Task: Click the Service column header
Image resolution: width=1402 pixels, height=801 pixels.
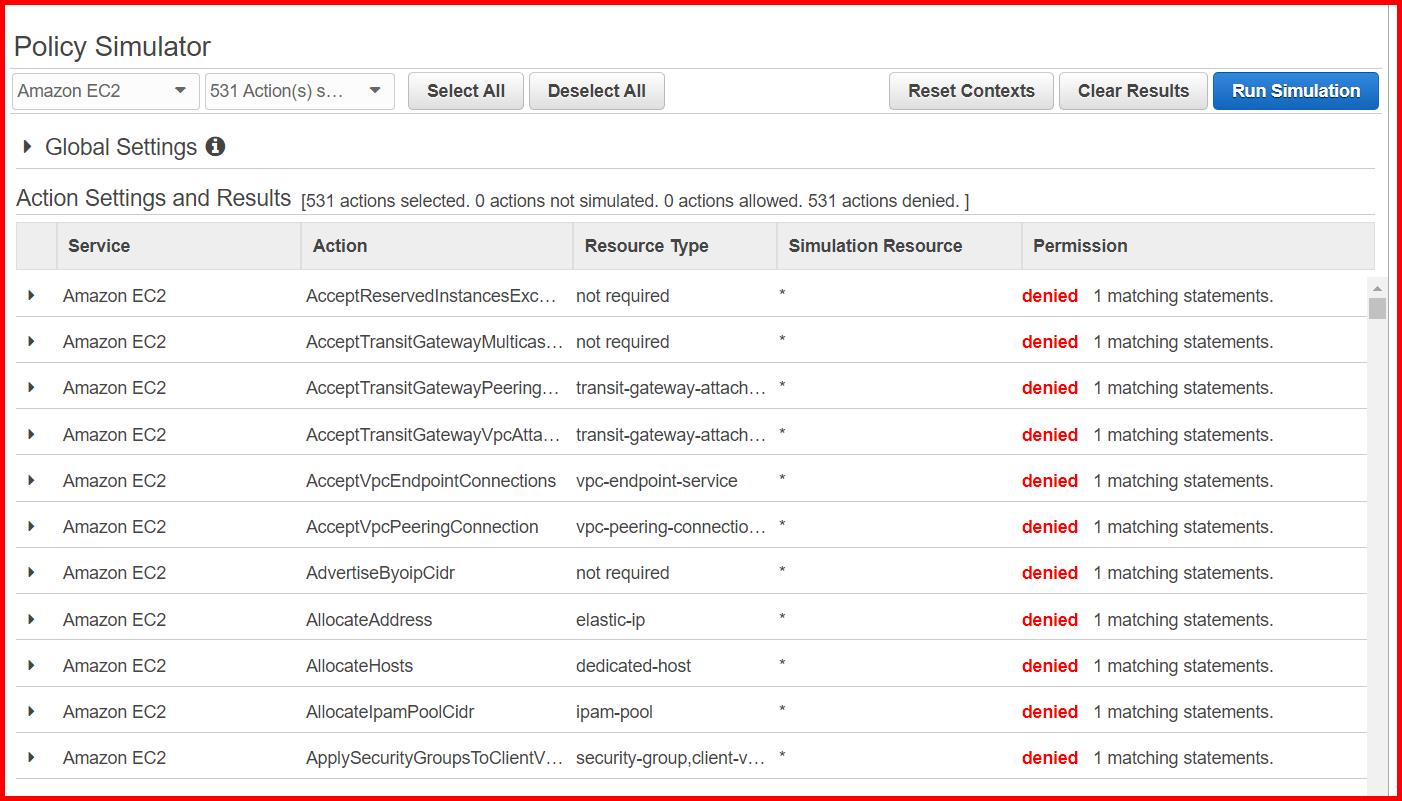Action: 99,245
